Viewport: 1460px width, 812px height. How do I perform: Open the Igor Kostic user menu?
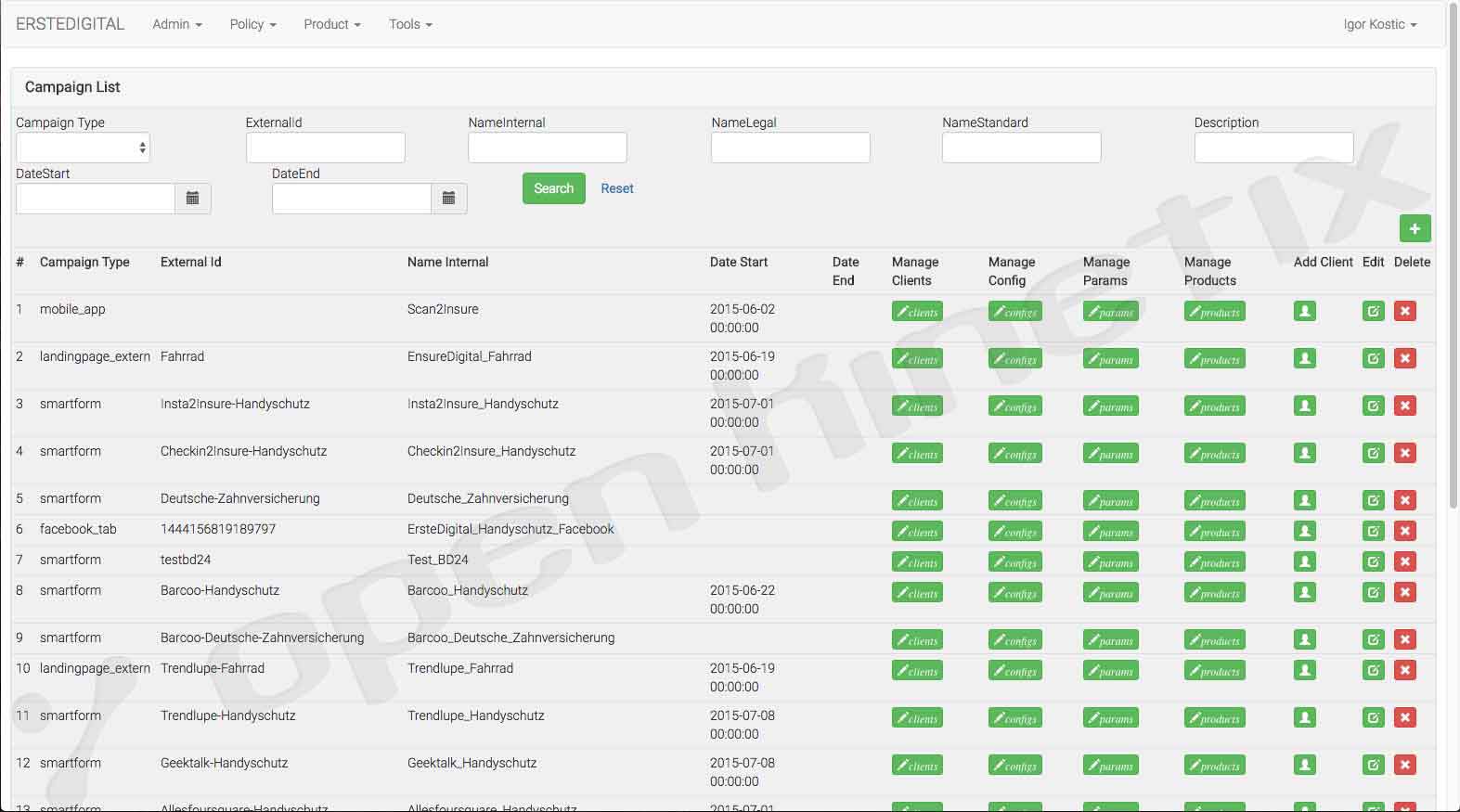pos(1380,24)
